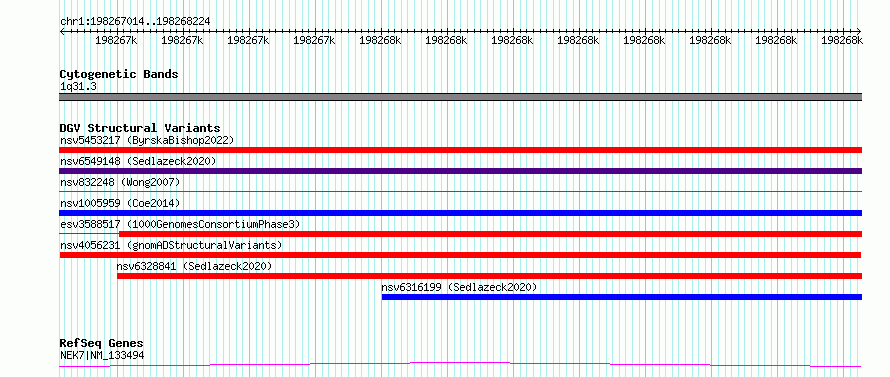Screen dimensions: 890x377
Task: Click the nsv5453217 (ByrskaBishop2022) label
Action: pyautogui.click(x=147, y=140)
